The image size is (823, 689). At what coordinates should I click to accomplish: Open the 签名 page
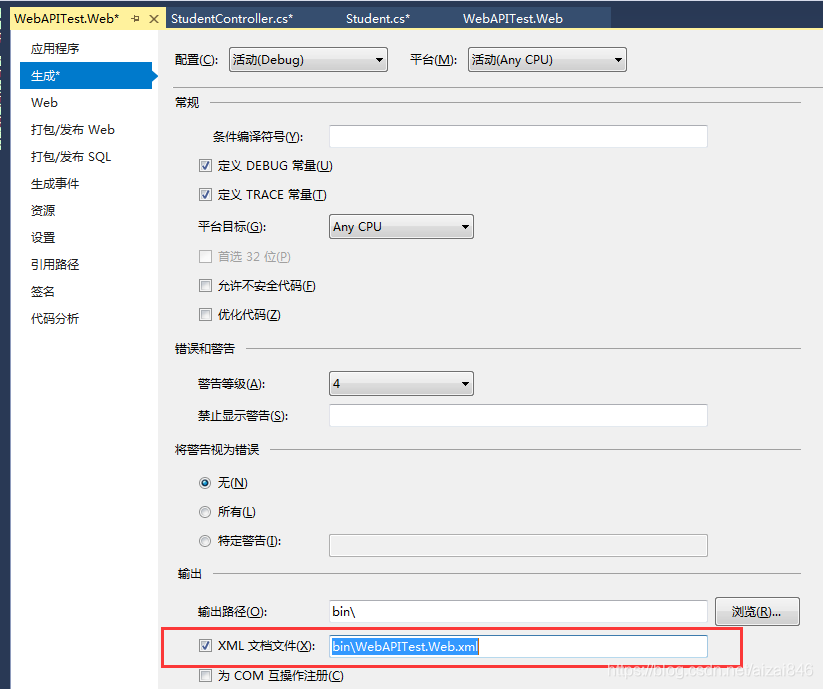click(43, 291)
